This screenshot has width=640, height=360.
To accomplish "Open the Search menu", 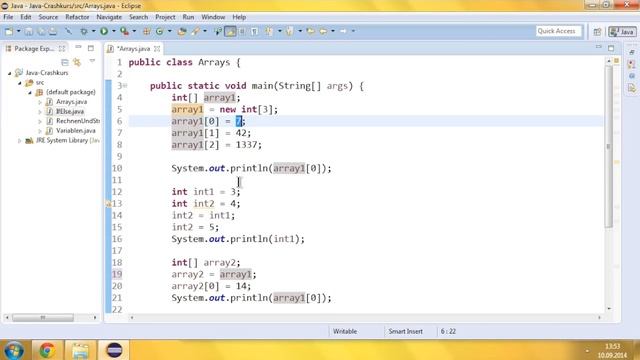I will [138, 17].
